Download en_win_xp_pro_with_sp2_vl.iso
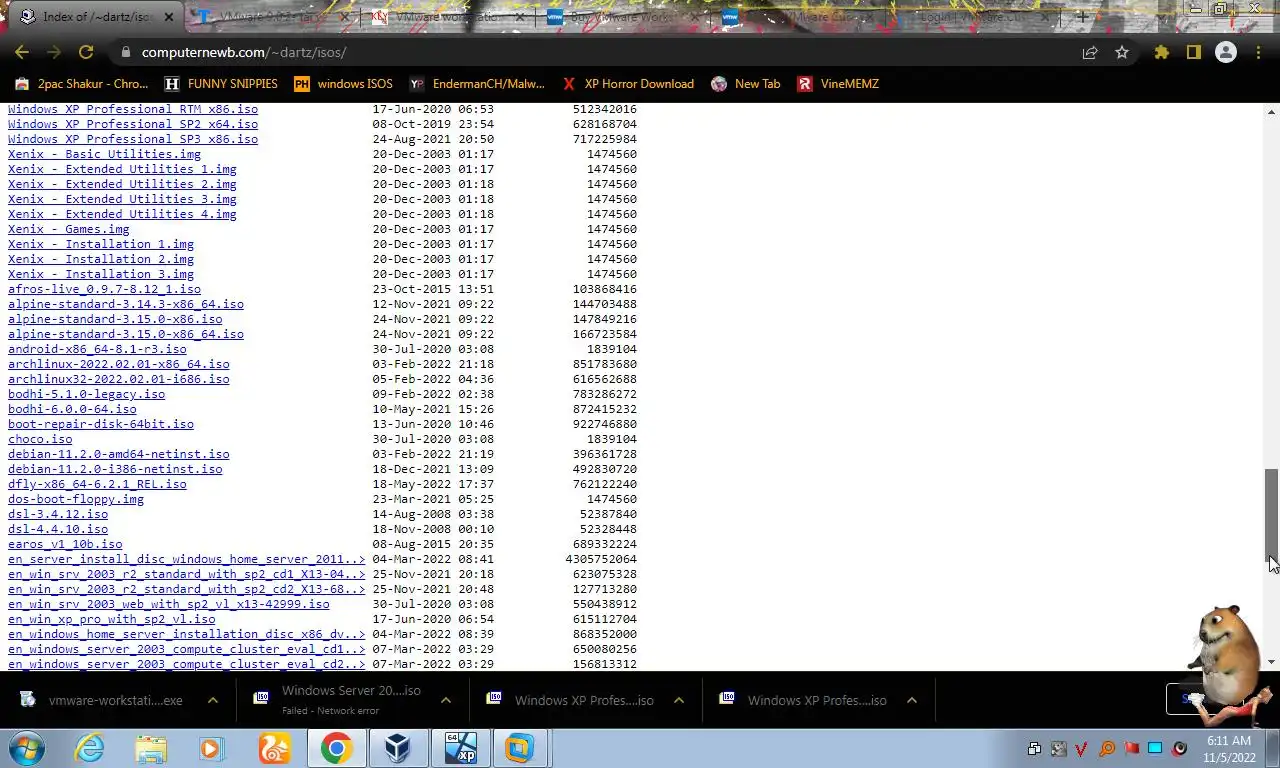The image size is (1280, 768). click(x=112, y=619)
